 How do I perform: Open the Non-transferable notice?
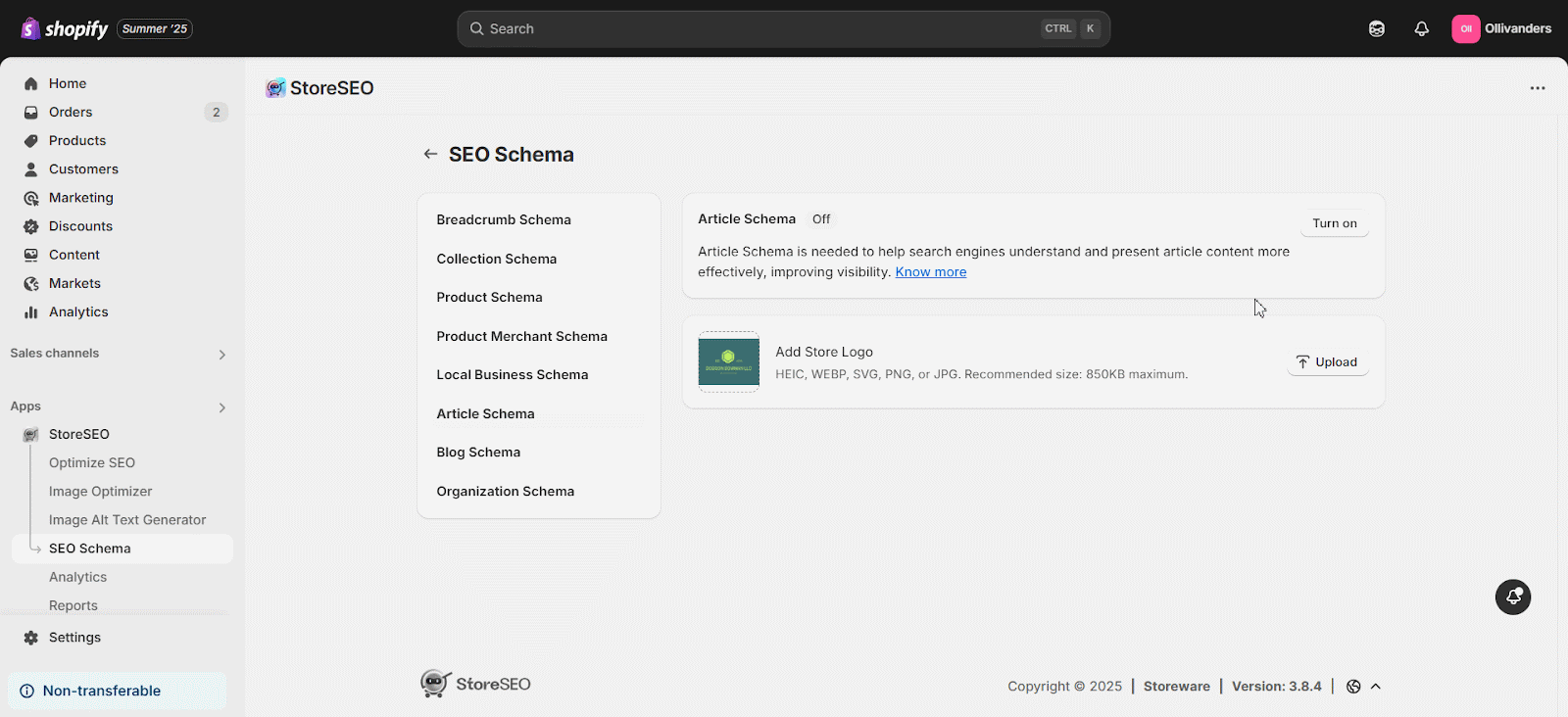pyautogui.click(x=117, y=691)
